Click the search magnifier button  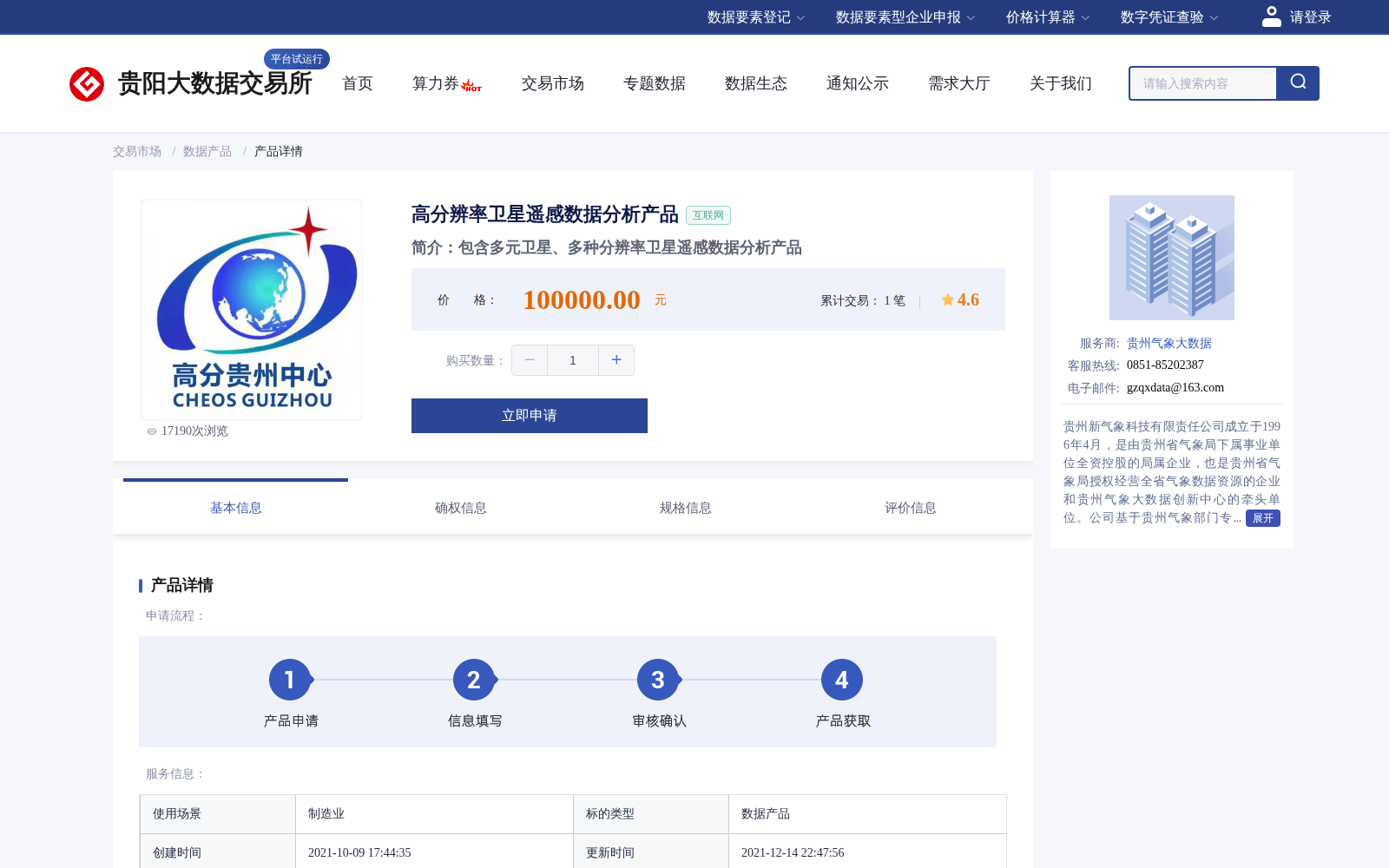tap(1298, 82)
